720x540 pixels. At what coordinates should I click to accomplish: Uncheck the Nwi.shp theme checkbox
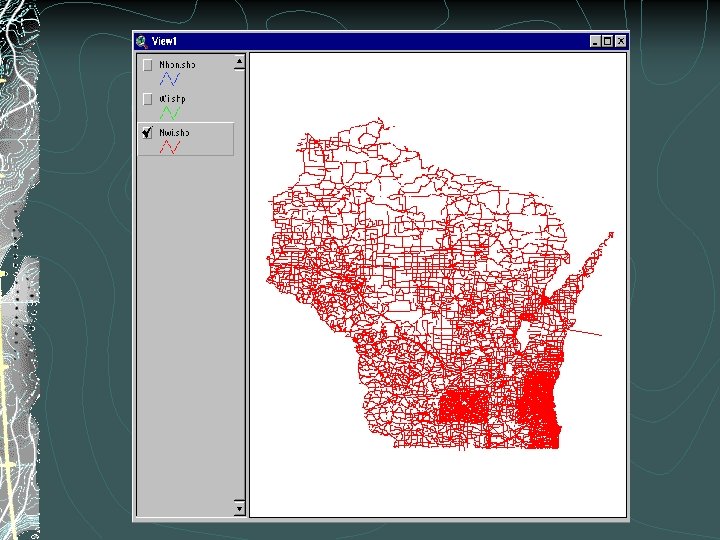(x=147, y=133)
